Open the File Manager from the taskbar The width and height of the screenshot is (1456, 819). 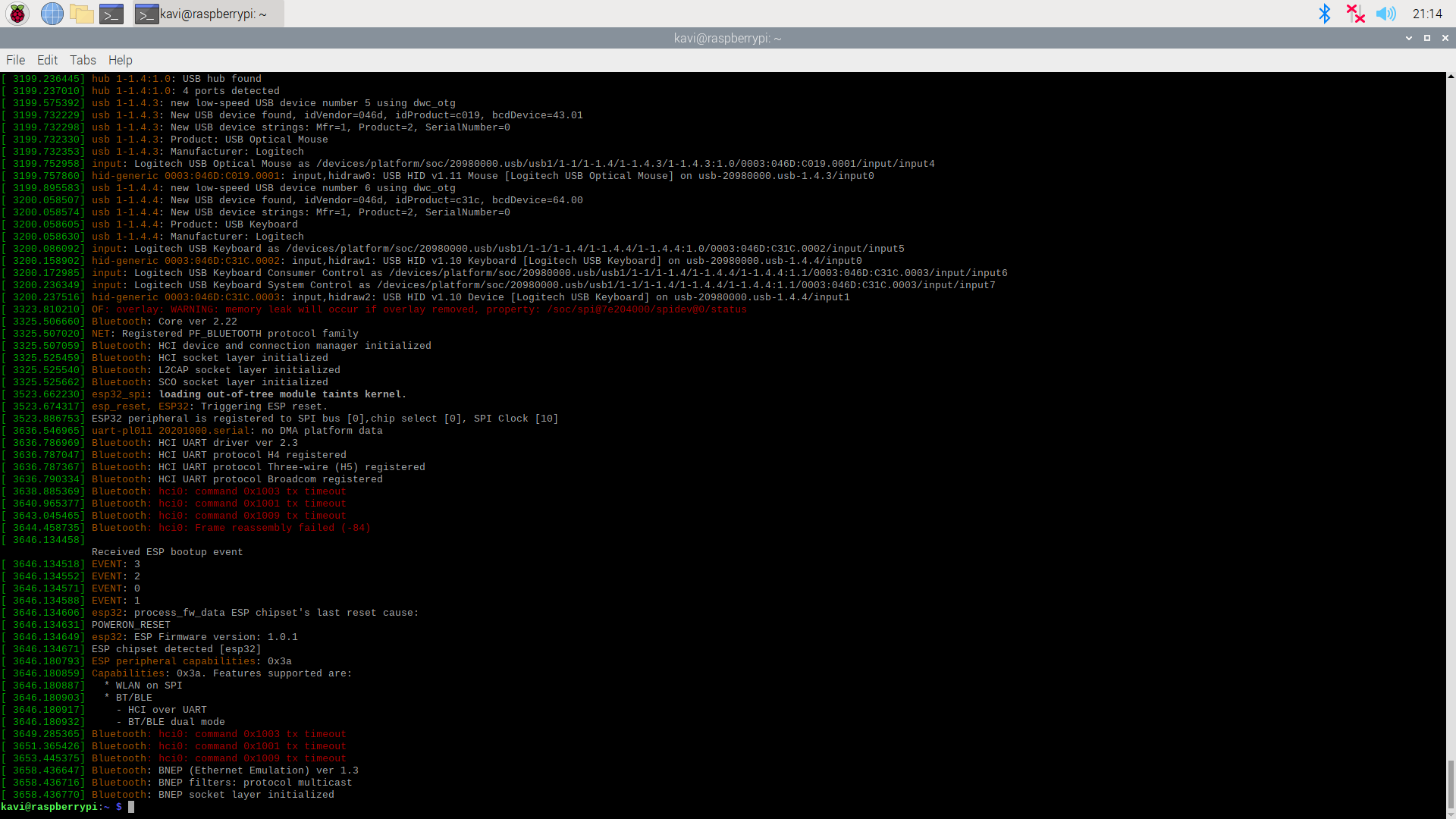[81, 13]
